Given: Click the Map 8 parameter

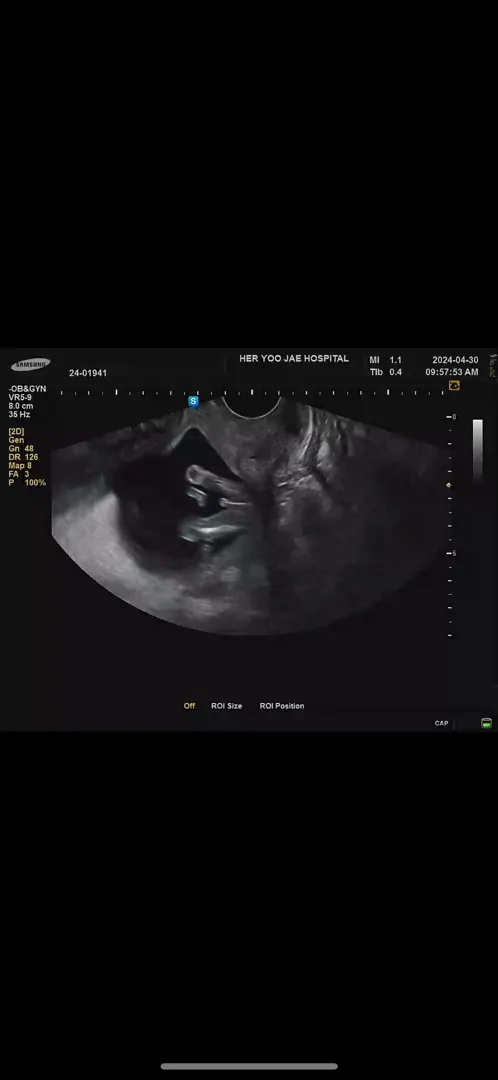Looking at the screenshot, I should (21, 466).
